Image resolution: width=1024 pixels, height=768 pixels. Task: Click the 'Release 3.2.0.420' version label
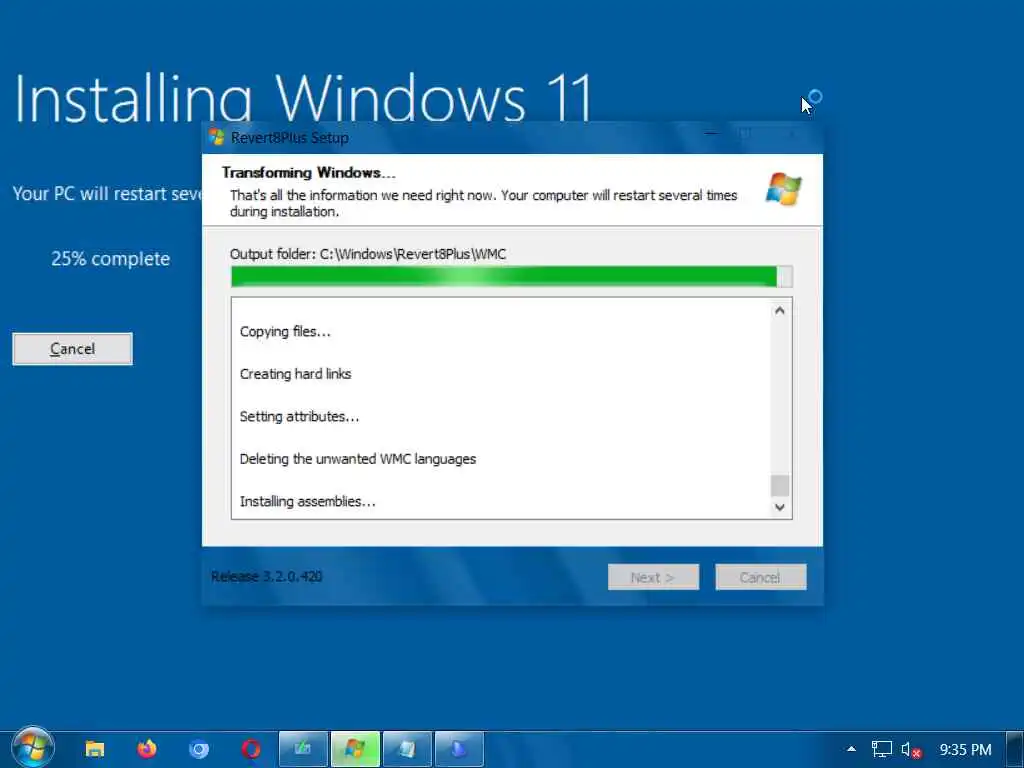266,576
